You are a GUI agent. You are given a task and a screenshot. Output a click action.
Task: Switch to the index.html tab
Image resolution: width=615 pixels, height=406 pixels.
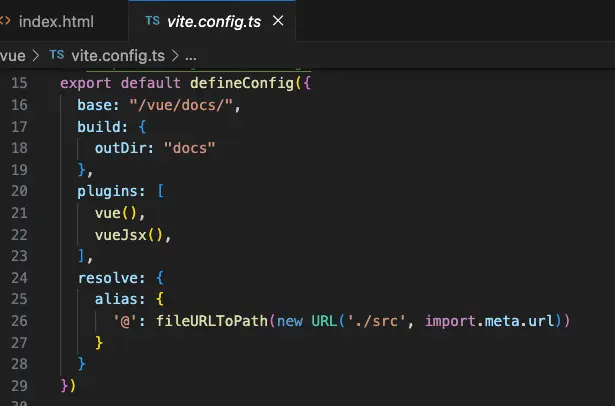[58, 20]
